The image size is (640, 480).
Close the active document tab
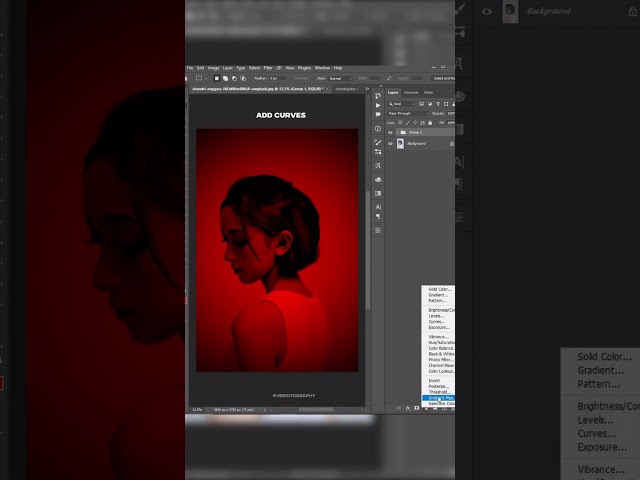327,89
